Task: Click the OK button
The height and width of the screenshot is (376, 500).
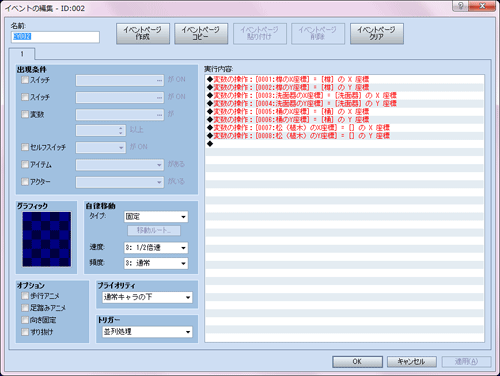Action: [357, 362]
